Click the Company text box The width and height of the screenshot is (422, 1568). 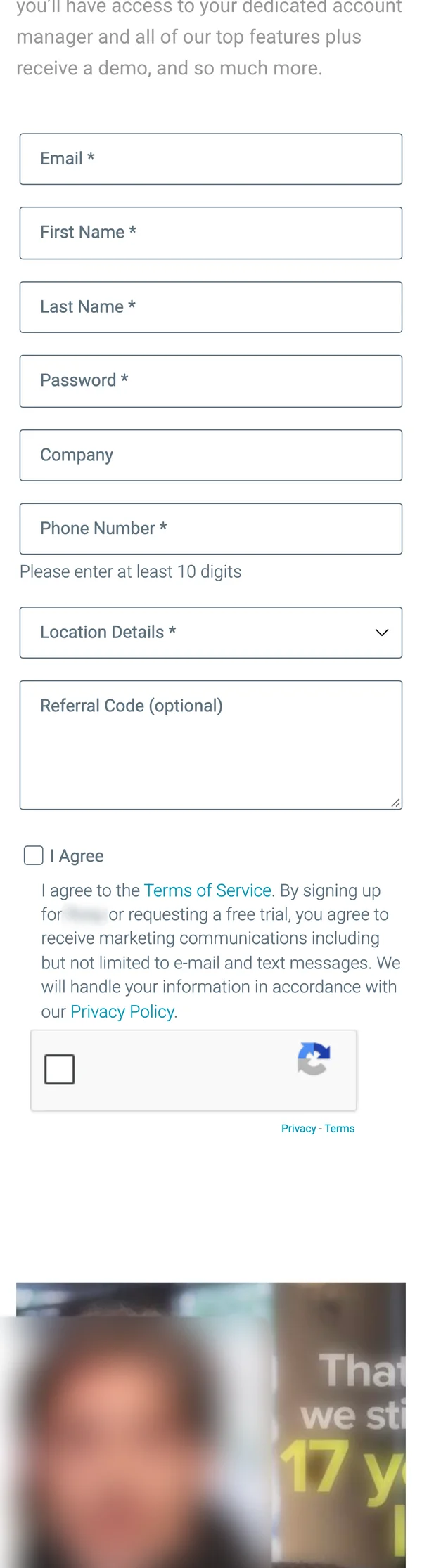[x=211, y=455]
